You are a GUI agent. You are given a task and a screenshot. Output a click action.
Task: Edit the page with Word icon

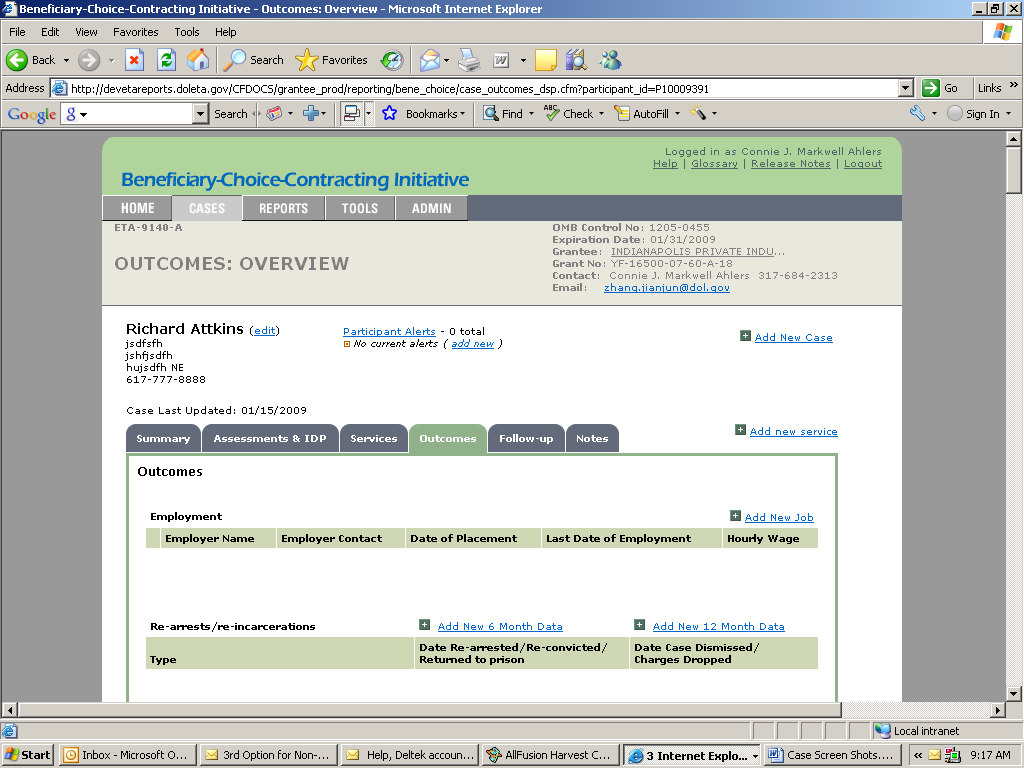tap(501, 60)
